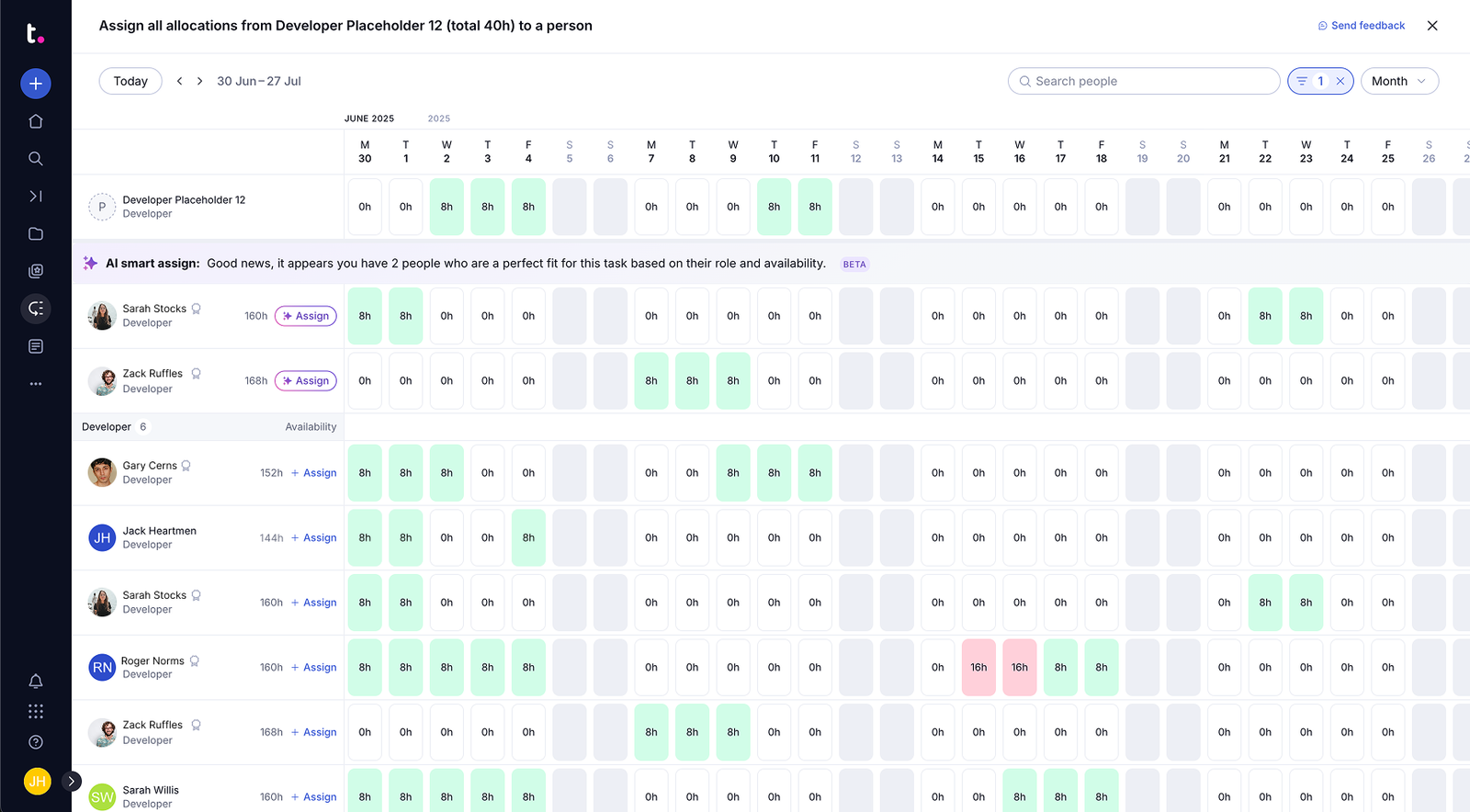Click Gary Cerns' 152h availability value
The height and width of the screenshot is (812, 1470).
[271, 473]
